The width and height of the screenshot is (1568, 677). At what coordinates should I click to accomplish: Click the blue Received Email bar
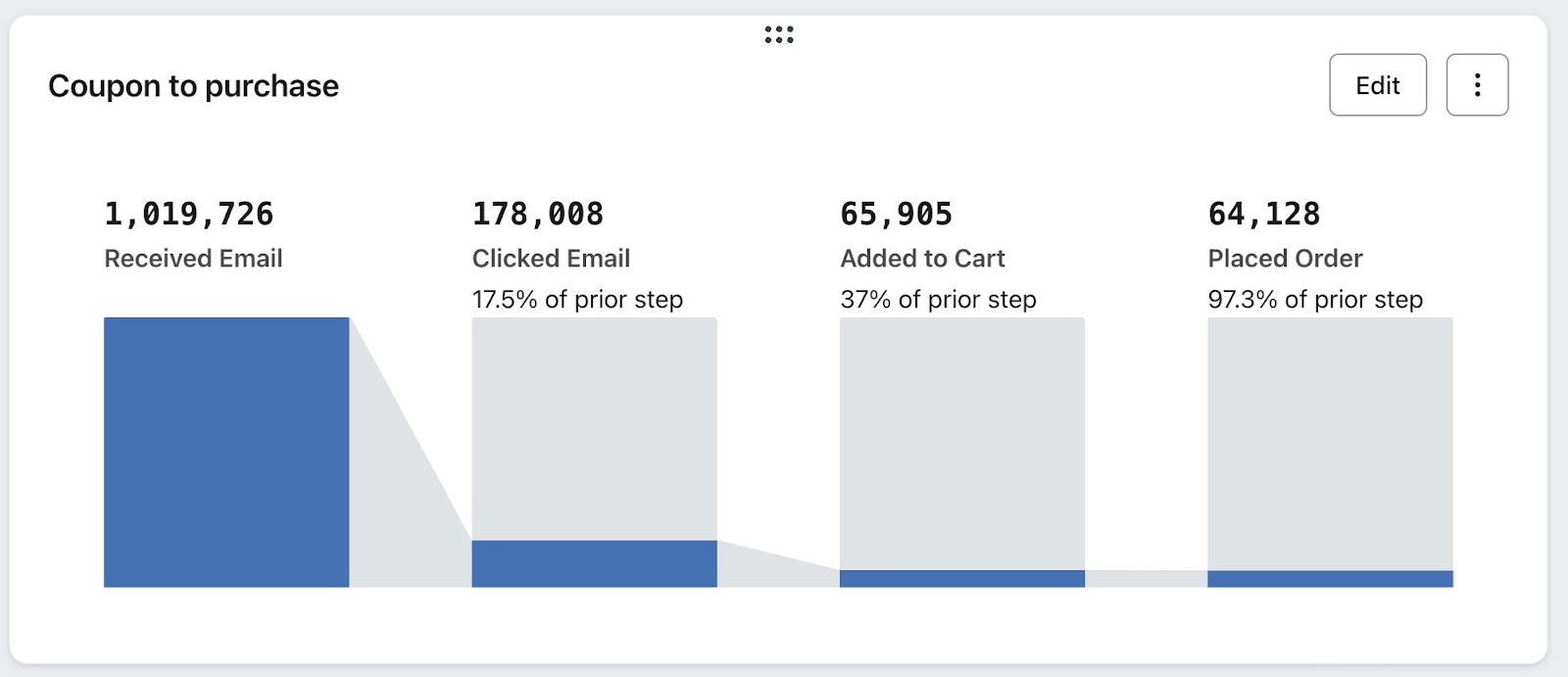pyautogui.click(x=226, y=452)
